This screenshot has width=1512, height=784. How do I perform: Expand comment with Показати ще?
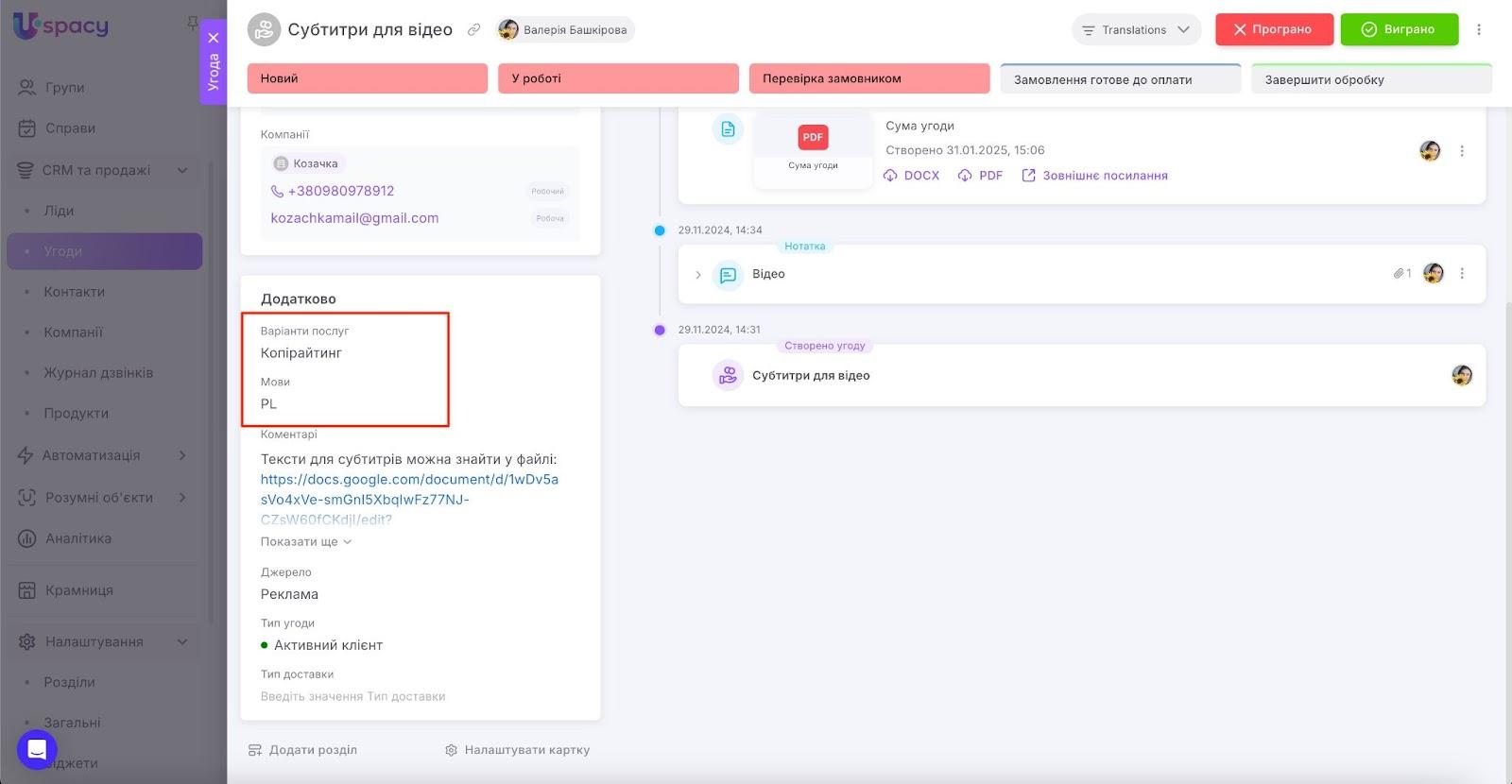(x=306, y=542)
